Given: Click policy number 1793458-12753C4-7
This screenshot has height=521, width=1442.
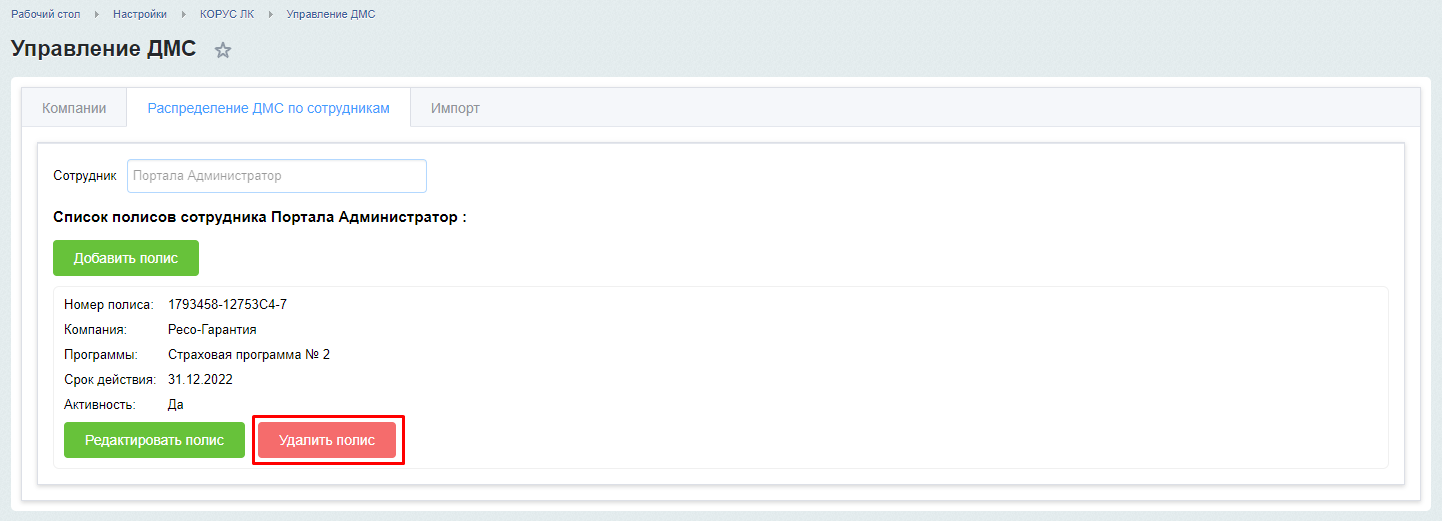Looking at the screenshot, I should 227,304.
